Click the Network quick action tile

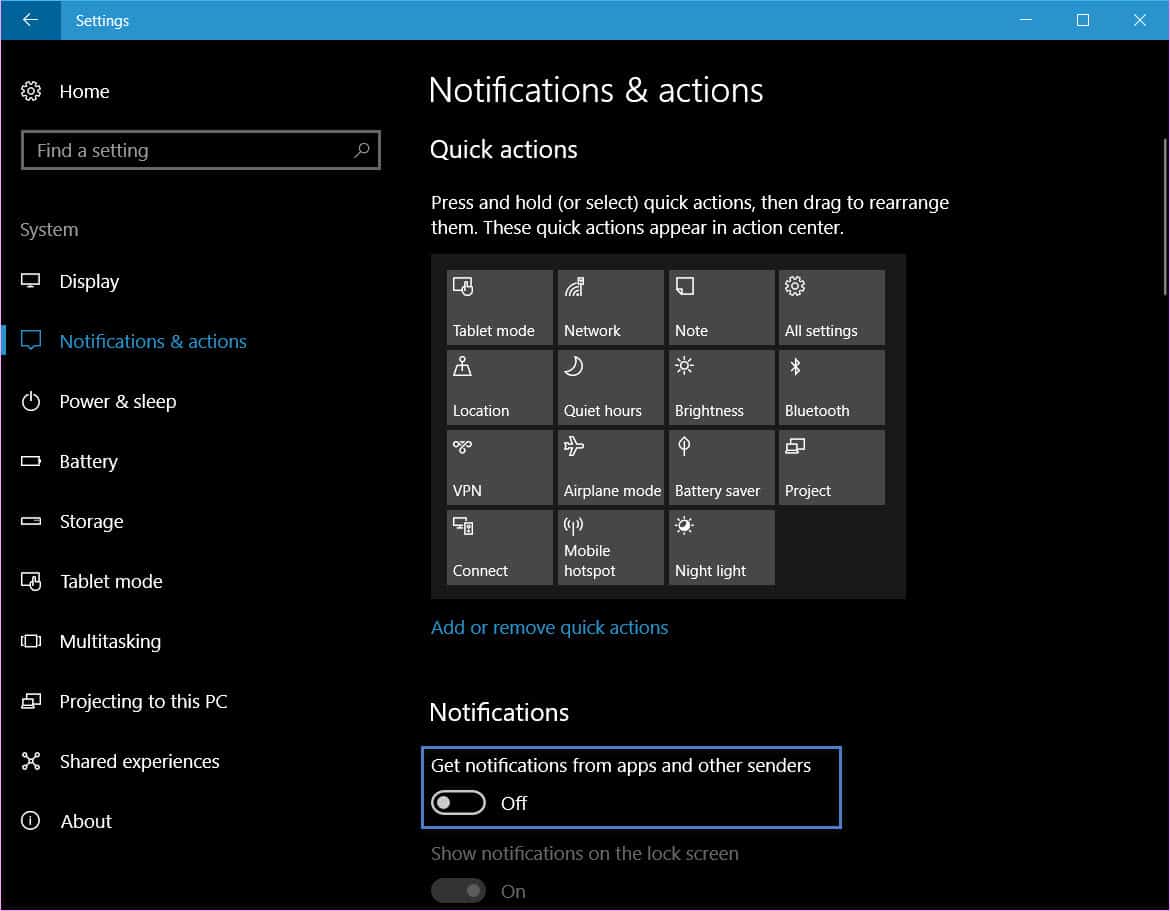coord(610,307)
